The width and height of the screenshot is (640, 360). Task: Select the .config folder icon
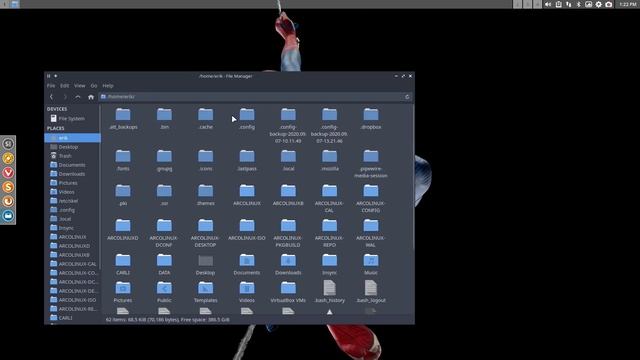pyautogui.click(x=247, y=114)
